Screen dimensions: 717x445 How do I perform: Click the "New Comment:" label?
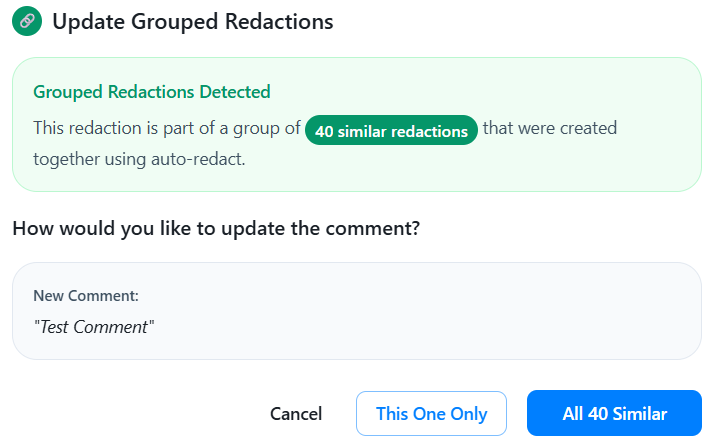pos(86,296)
